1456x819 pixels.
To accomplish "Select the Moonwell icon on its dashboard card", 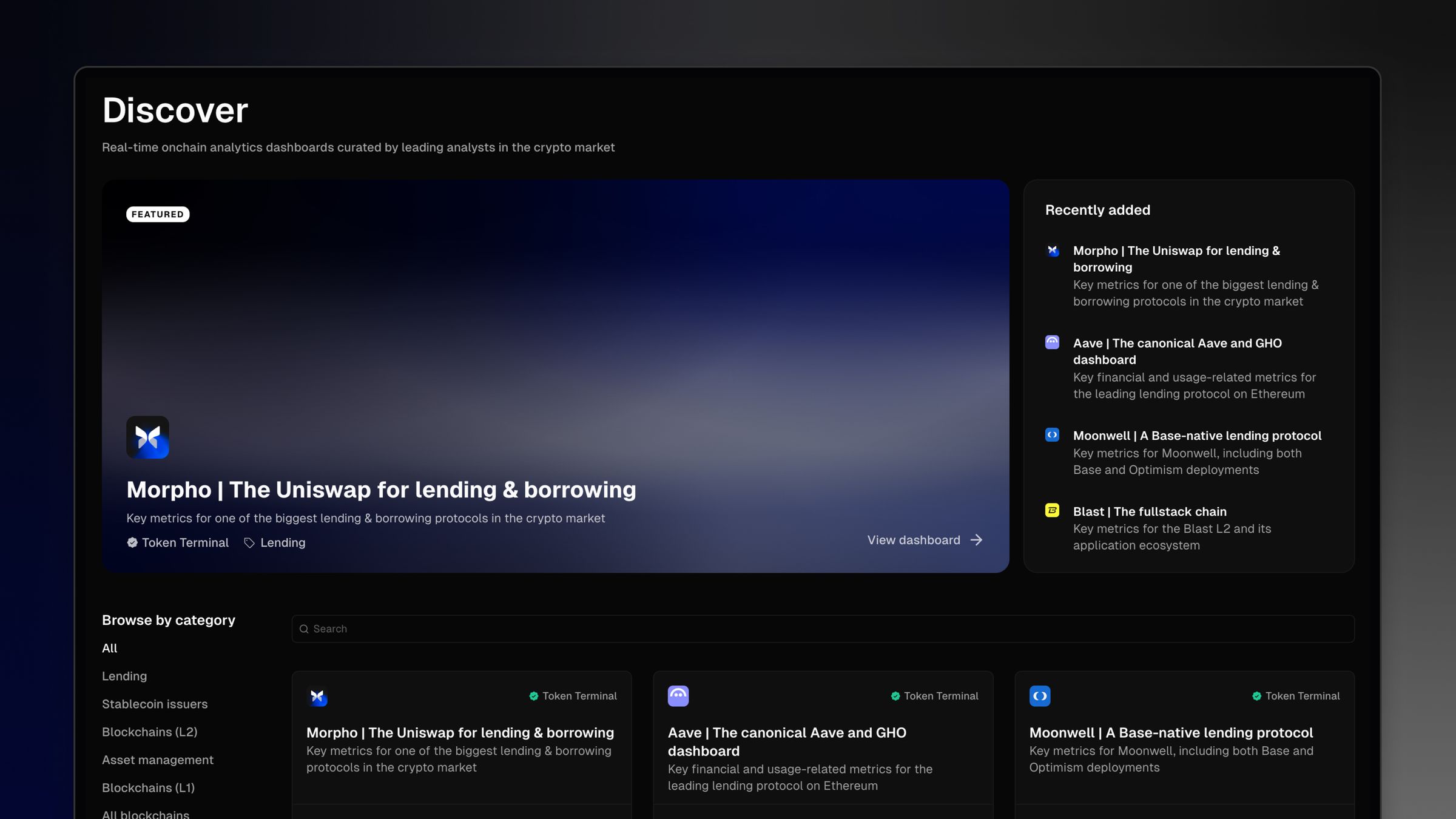I will 1040,696.
